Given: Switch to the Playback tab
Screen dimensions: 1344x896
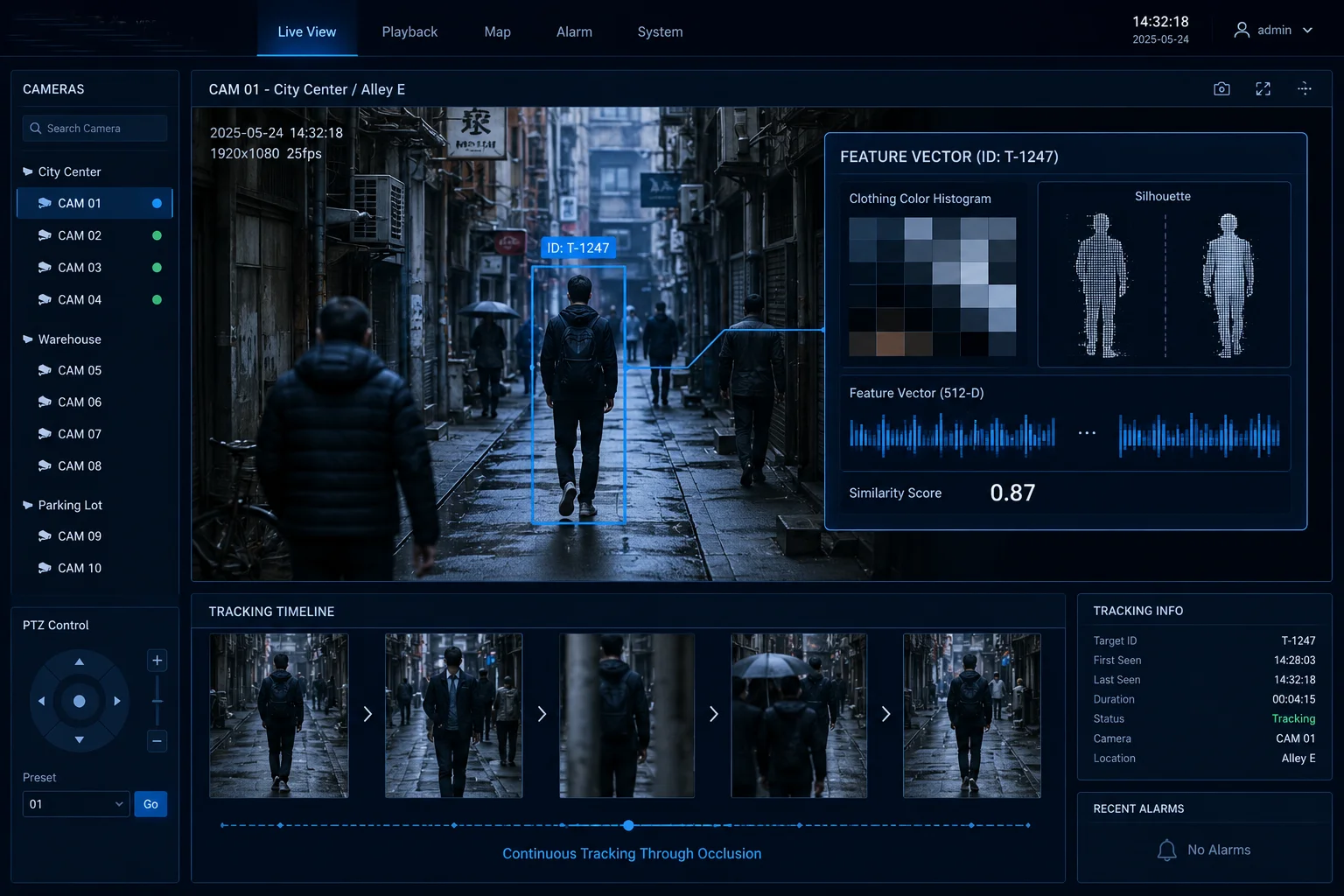Looking at the screenshot, I should 409,31.
